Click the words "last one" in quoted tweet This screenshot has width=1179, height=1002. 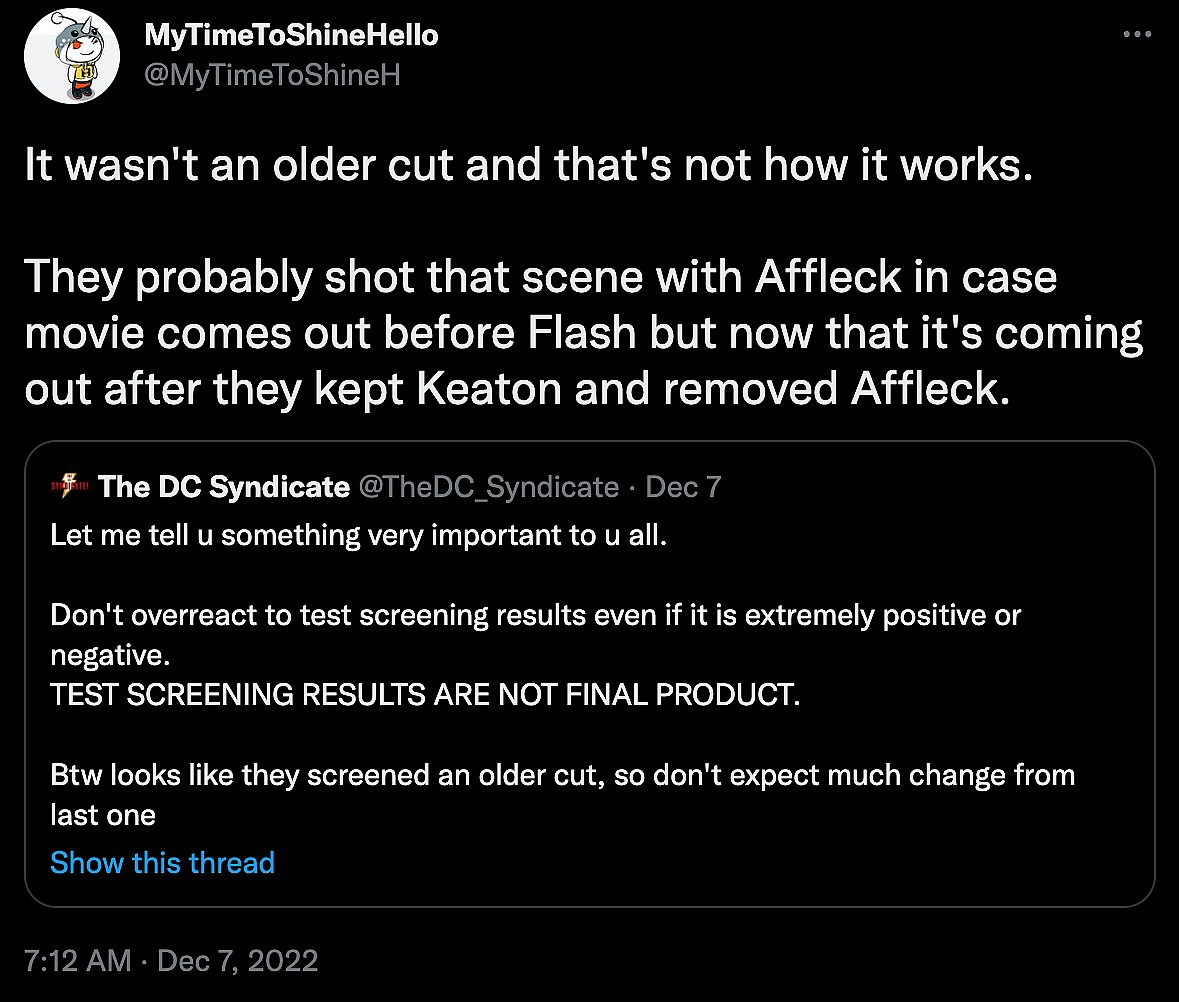click(103, 815)
